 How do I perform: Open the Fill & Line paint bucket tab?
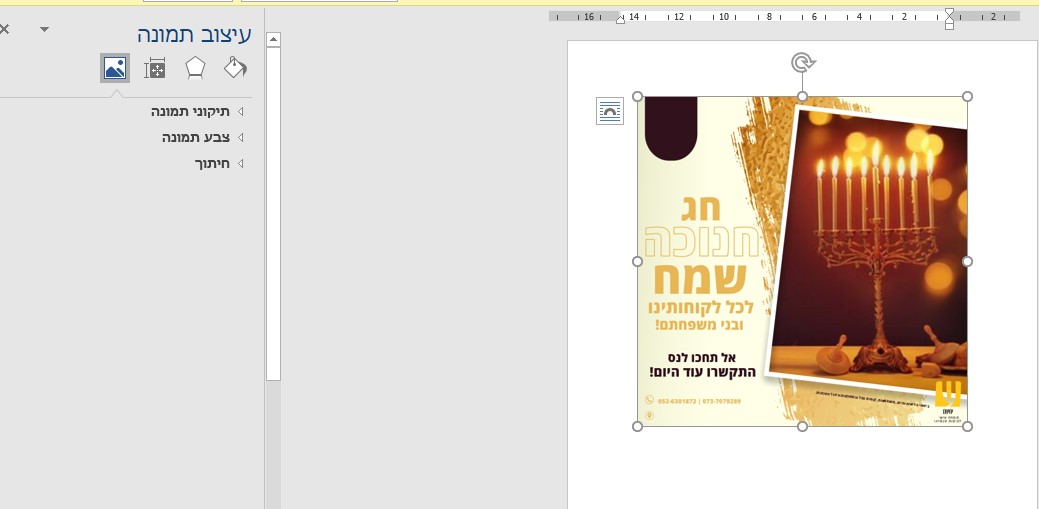(235, 68)
